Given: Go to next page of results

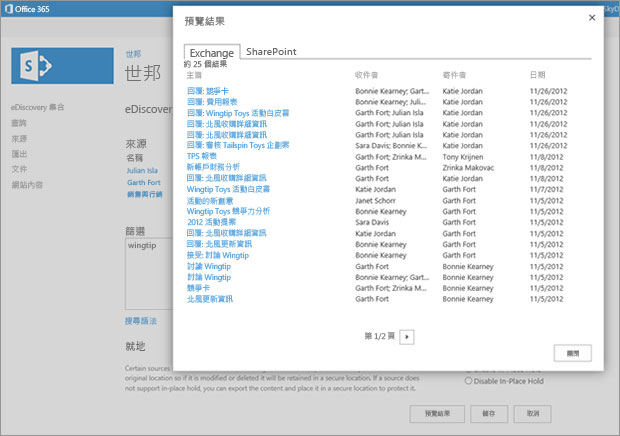Looking at the screenshot, I should pos(407,337).
